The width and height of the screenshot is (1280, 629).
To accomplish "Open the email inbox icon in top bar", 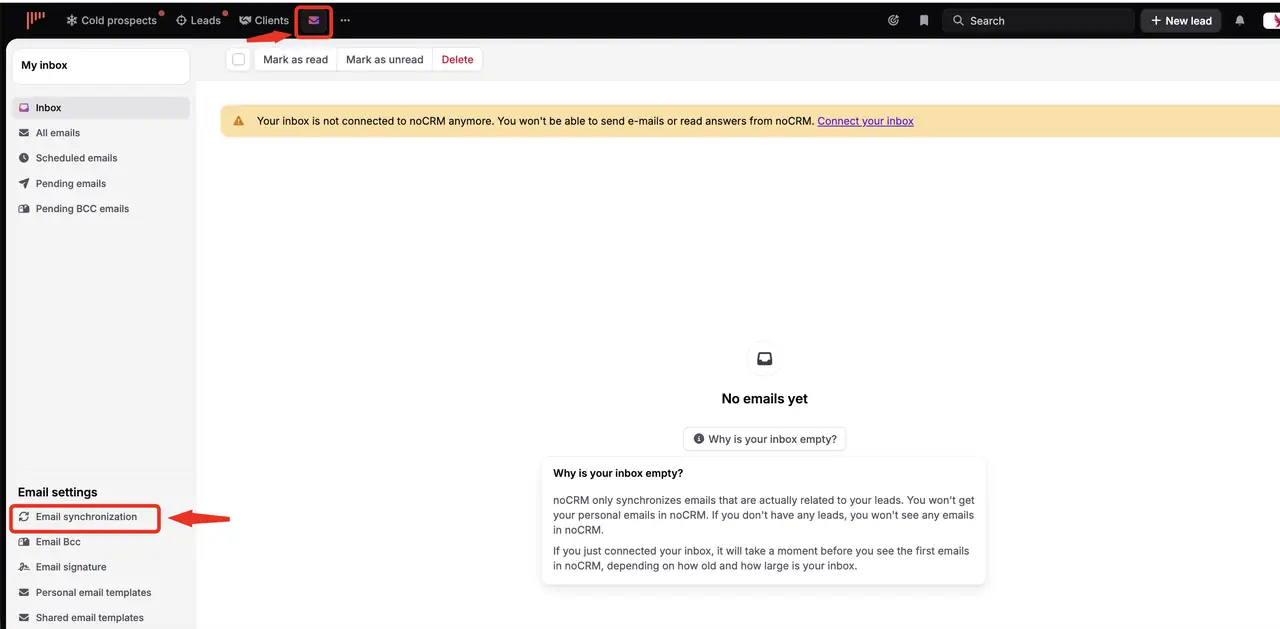I will [x=314, y=20].
